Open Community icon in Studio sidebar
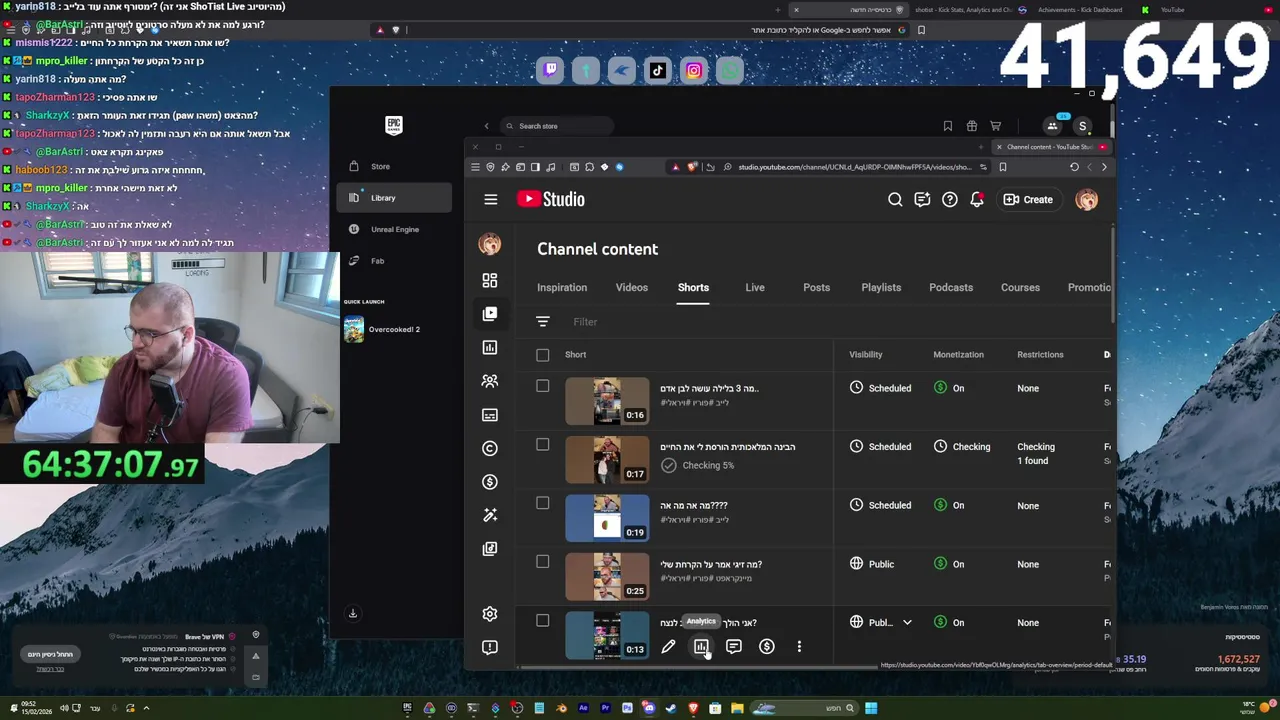 [x=490, y=381]
